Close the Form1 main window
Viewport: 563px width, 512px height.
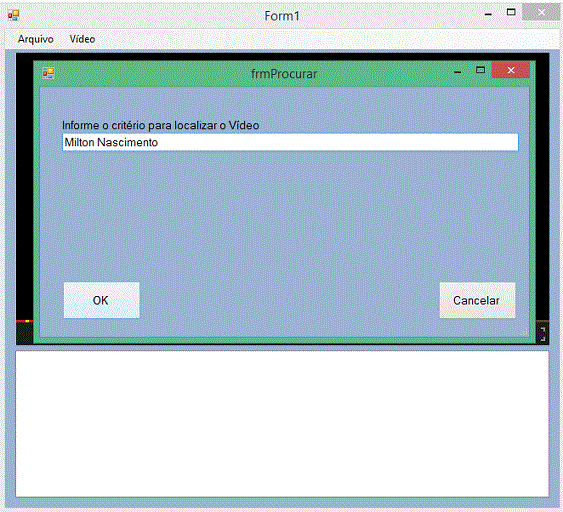[x=541, y=13]
